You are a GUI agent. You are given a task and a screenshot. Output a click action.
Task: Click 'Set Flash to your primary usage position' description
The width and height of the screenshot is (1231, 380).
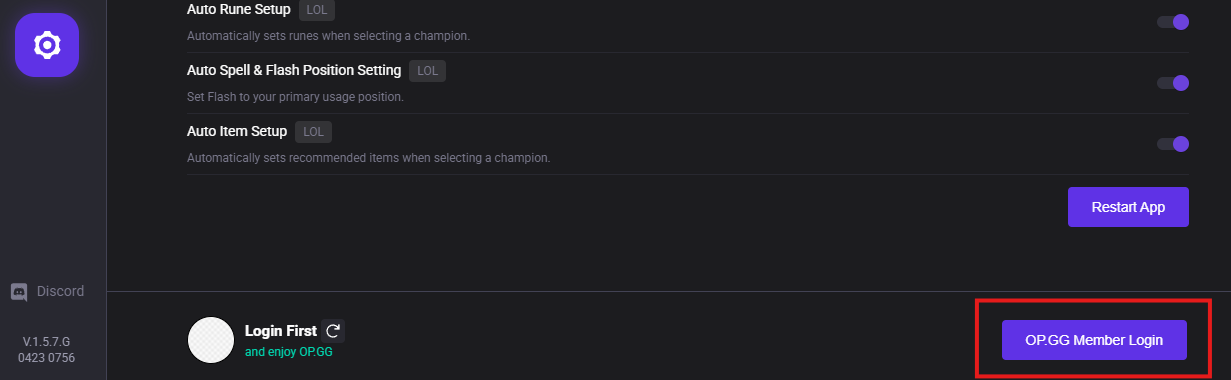pos(295,97)
